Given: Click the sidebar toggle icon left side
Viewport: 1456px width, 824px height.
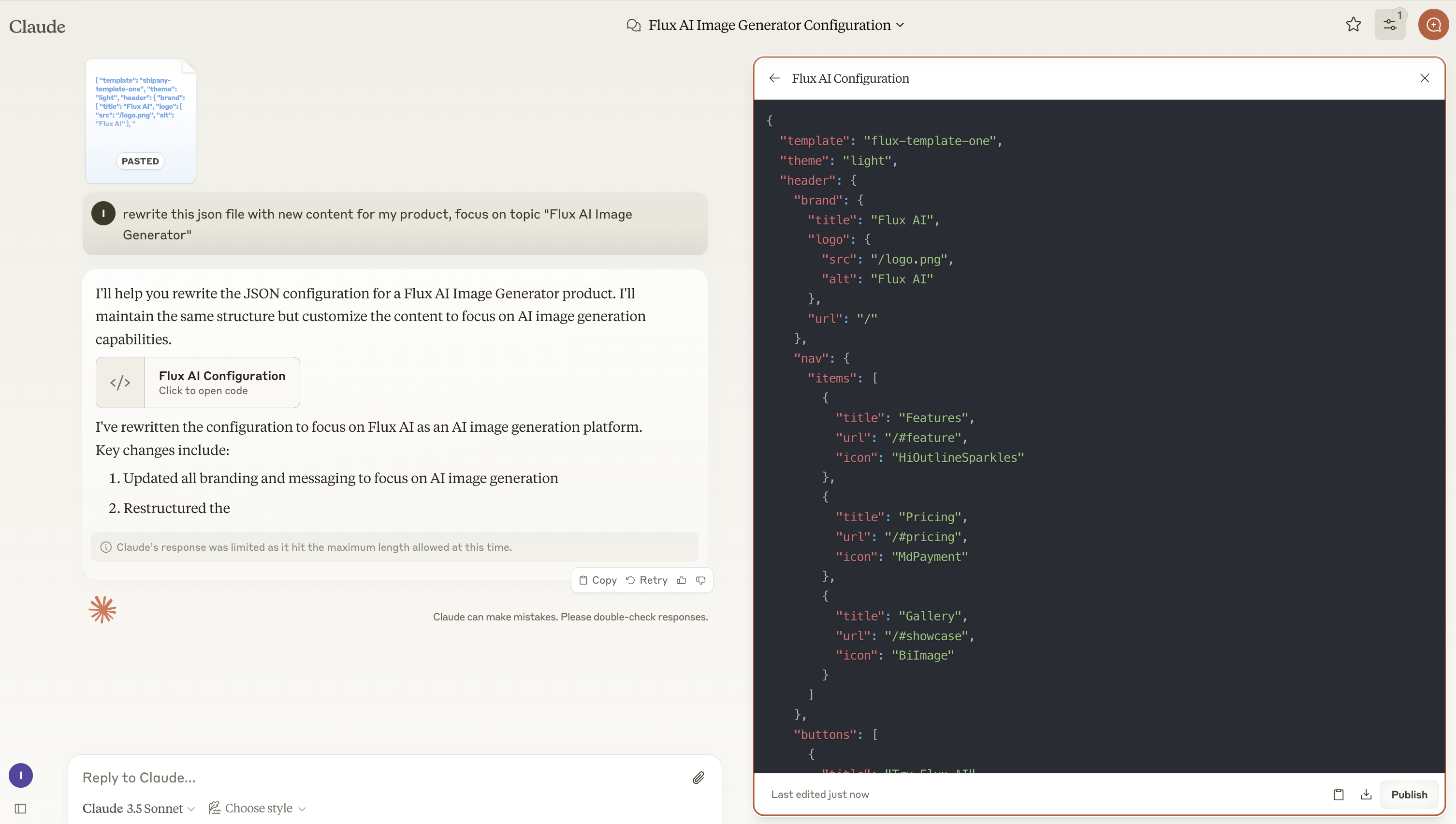Looking at the screenshot, I should click(x=20, y=808).
